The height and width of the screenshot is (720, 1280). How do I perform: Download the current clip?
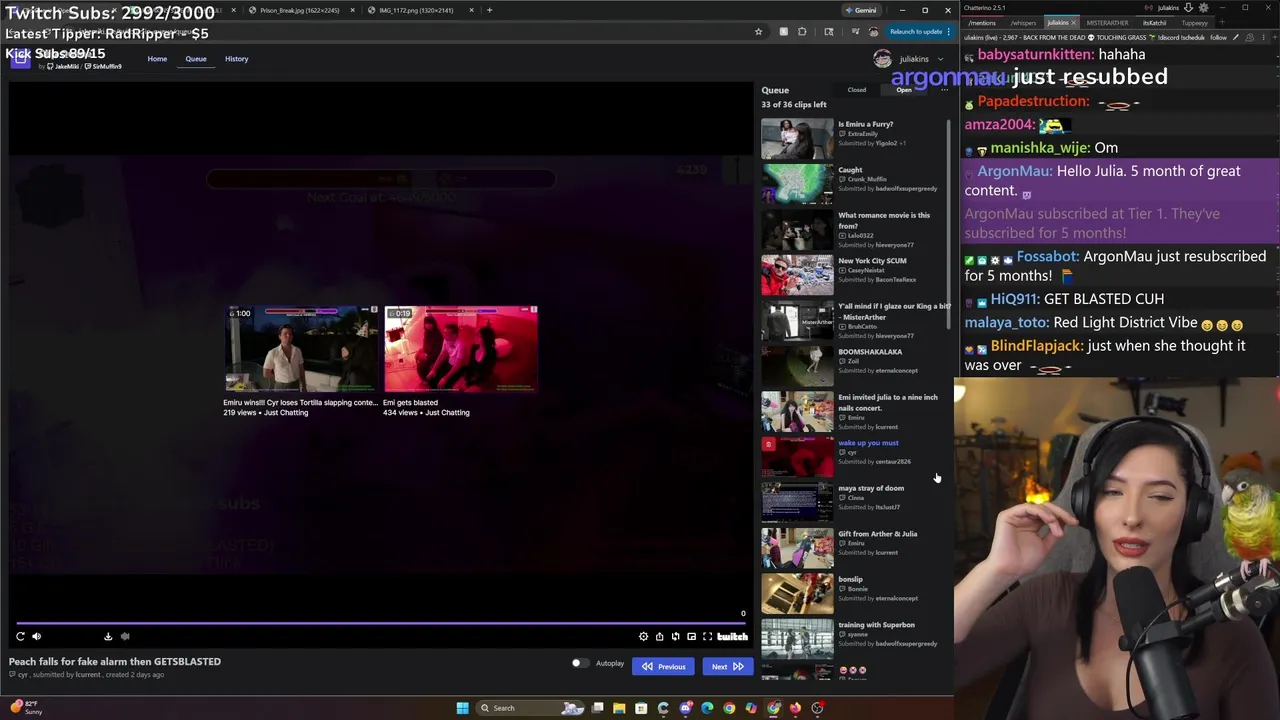click(x=108, y=636)
